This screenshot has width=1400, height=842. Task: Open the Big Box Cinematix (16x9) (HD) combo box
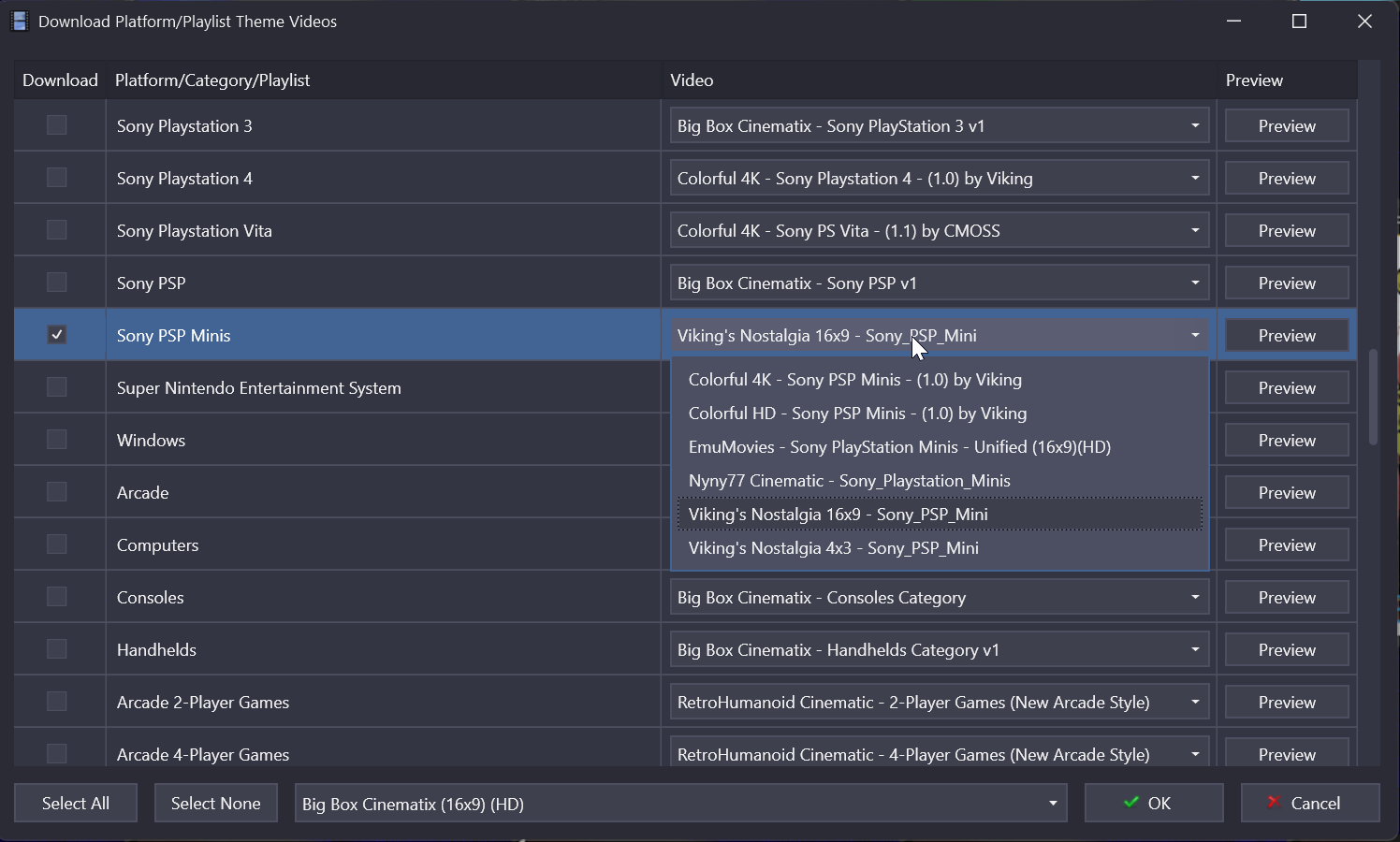1052,804
